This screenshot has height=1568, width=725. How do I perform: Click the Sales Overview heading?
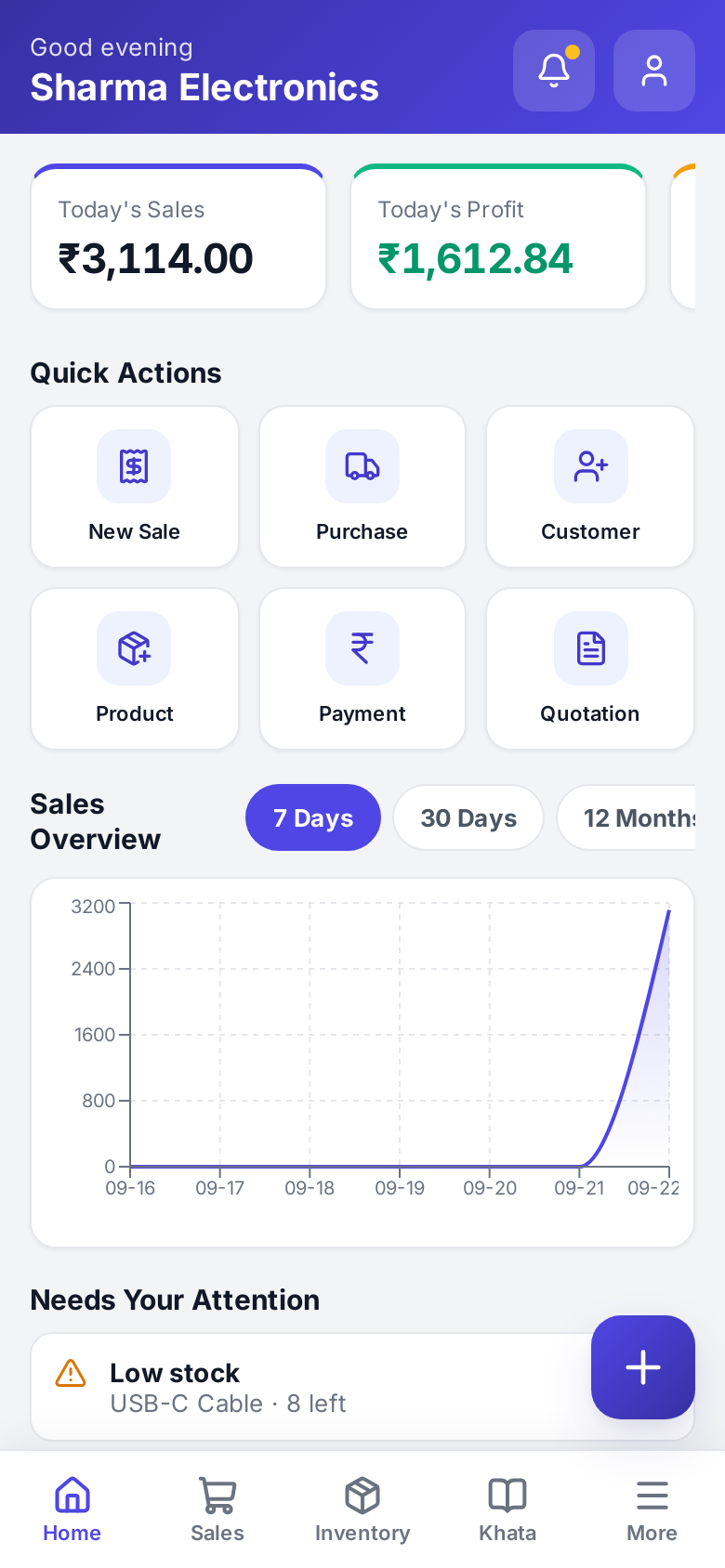pos(96,821)
